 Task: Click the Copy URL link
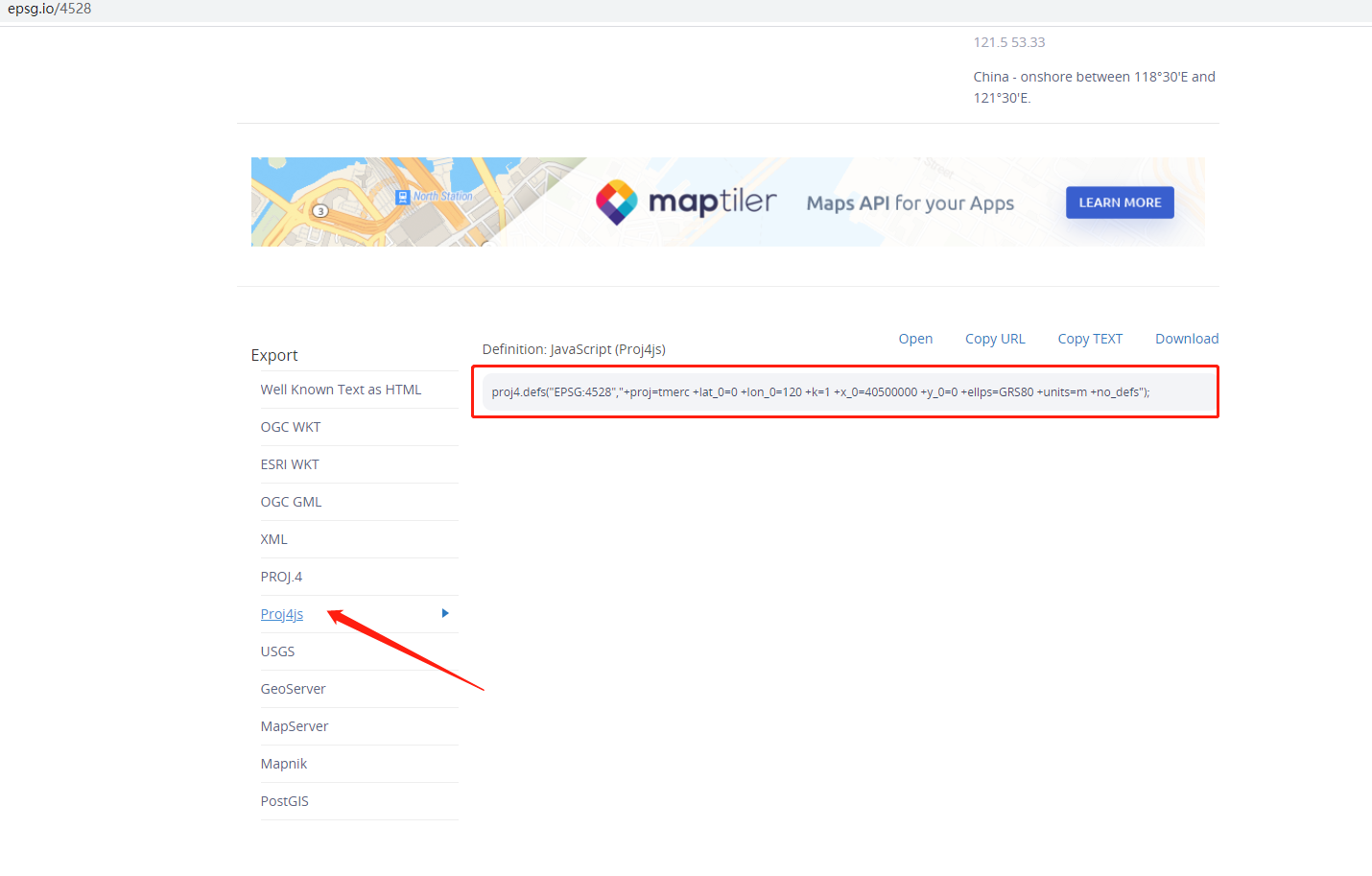[x=995, y=339]
